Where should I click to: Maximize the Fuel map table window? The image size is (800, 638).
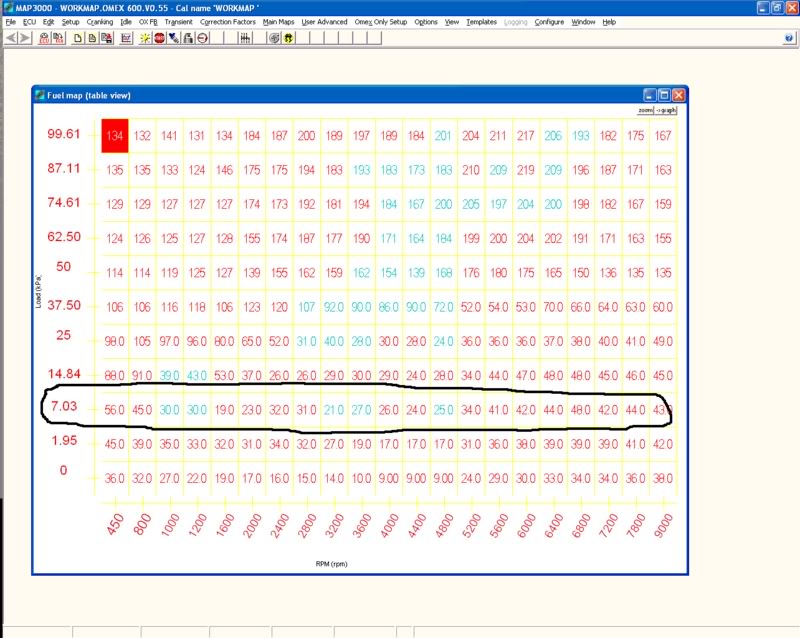[663, 94]
